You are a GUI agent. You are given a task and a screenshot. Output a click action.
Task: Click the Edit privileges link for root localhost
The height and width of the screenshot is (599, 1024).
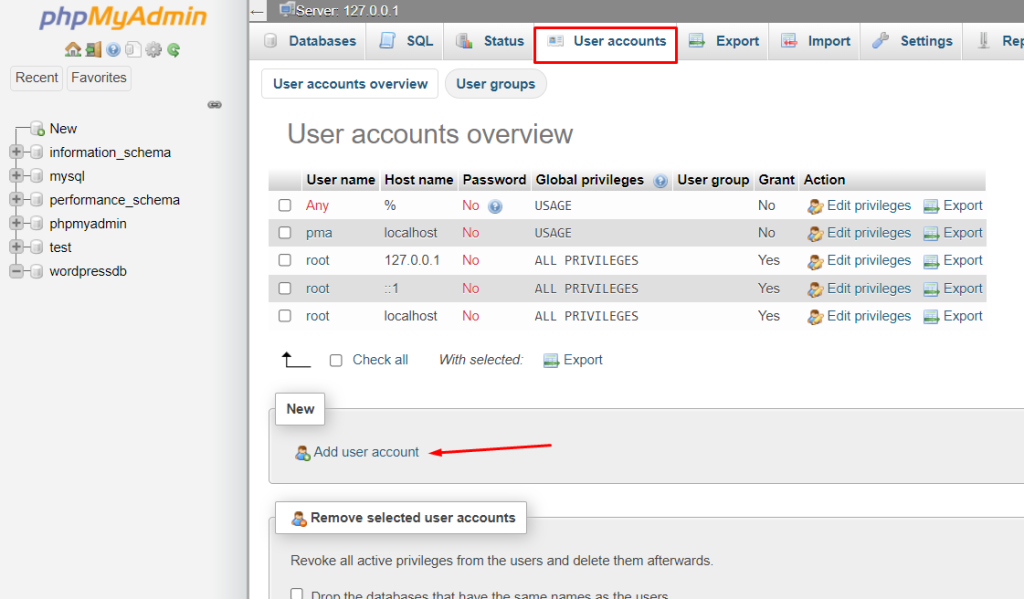(x=869, y=316)
